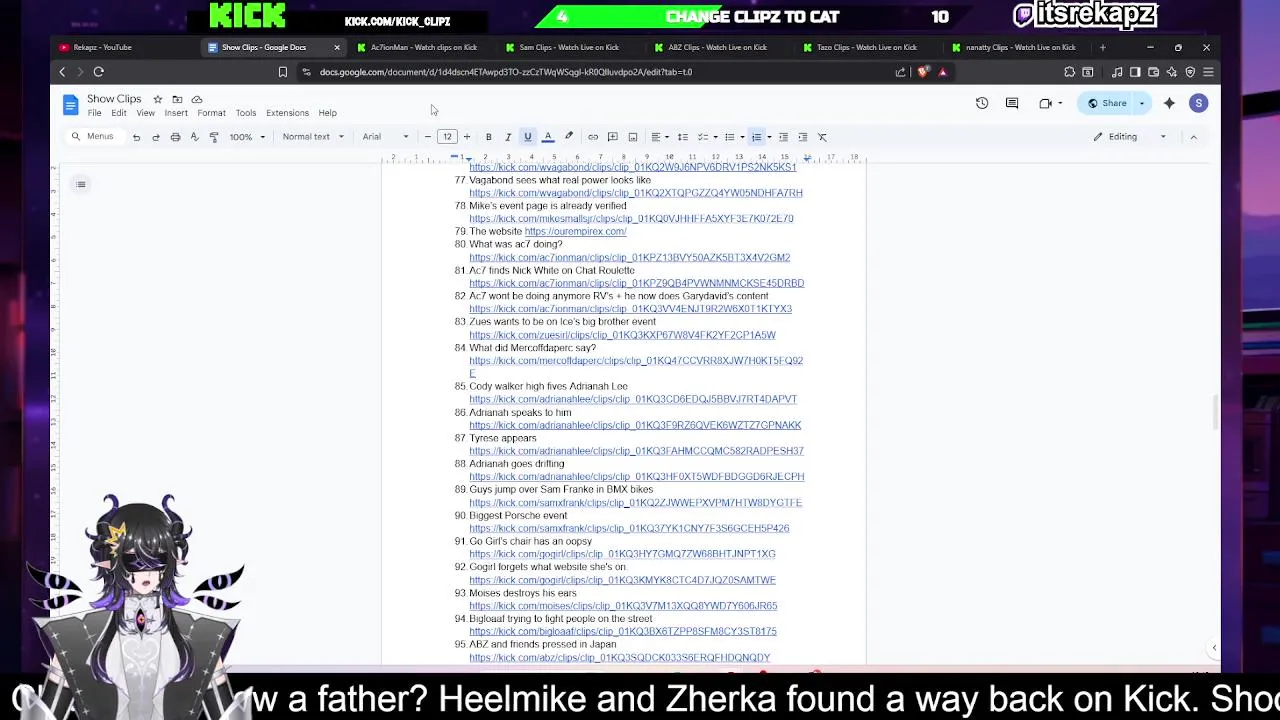
Task: Insert image using toolbar icon
Action: (x=633, y=137)
